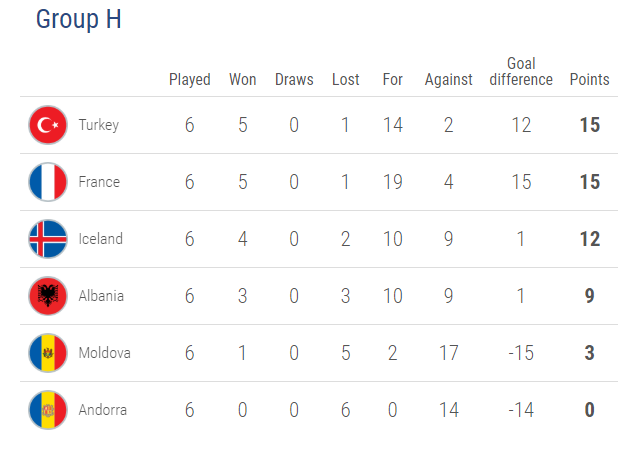Click the Iceland flag icon
The height and width of the screenshot is (451, 639).
(48, 239)
